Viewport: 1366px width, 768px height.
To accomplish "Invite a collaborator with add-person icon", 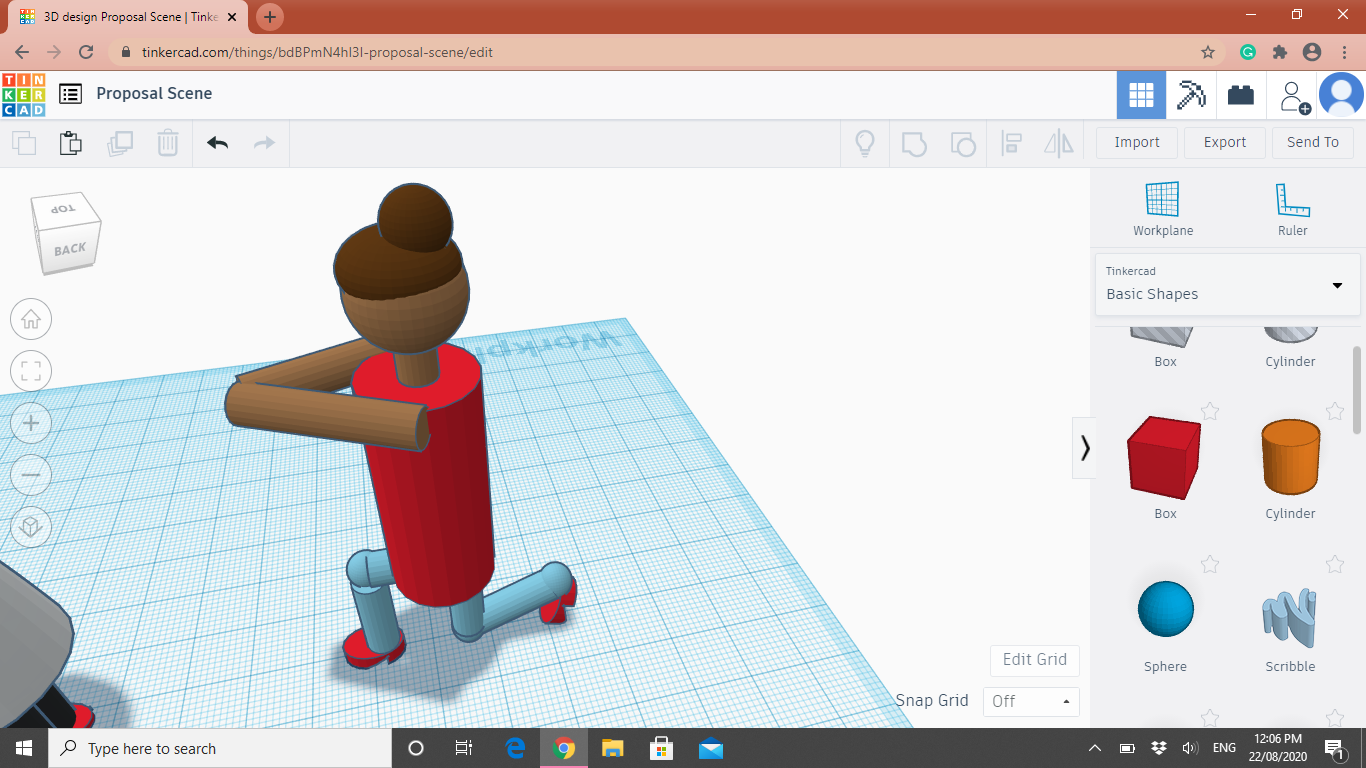I will coord(1294,97).
